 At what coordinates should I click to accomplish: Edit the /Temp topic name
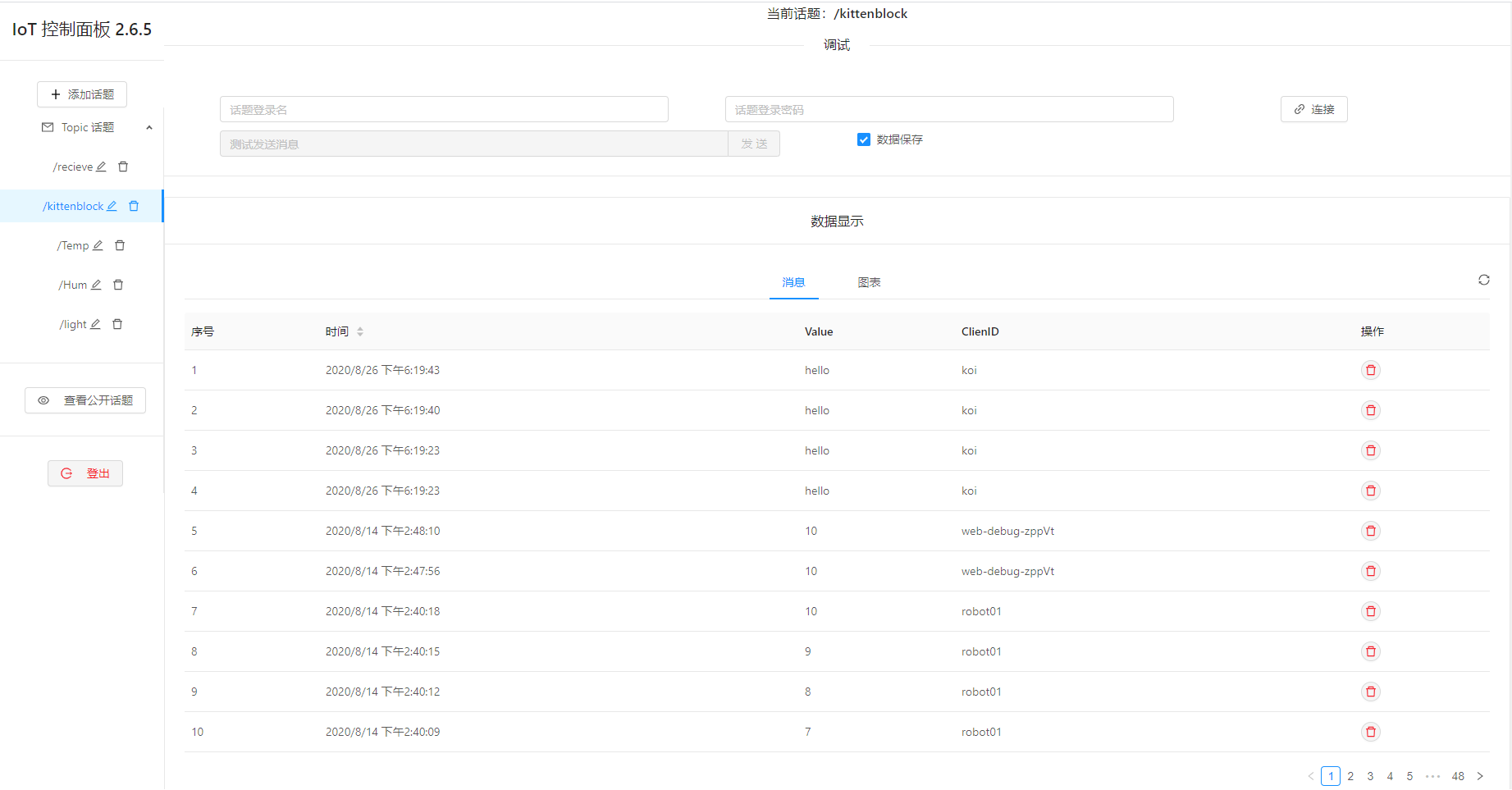click(98, 245)
